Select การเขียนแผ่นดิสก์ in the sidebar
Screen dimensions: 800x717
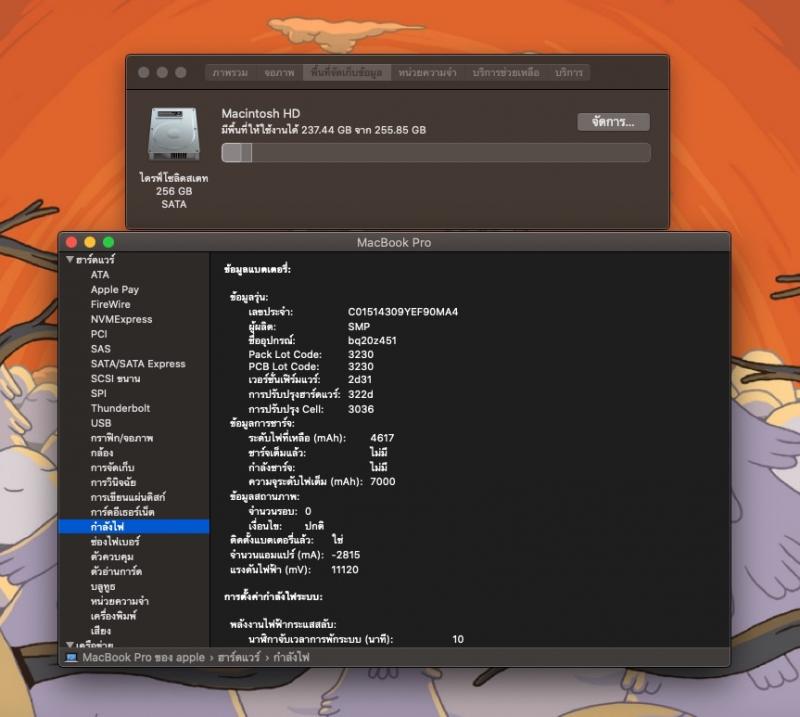pos(128,497)
